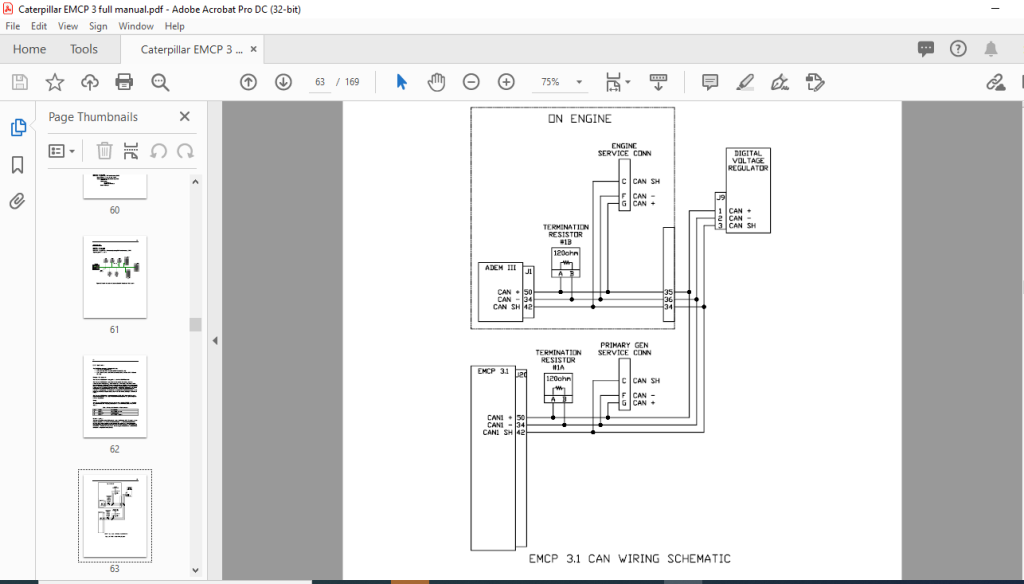Click the Add Comment speech bubble icon

click(x=709, y=82)
